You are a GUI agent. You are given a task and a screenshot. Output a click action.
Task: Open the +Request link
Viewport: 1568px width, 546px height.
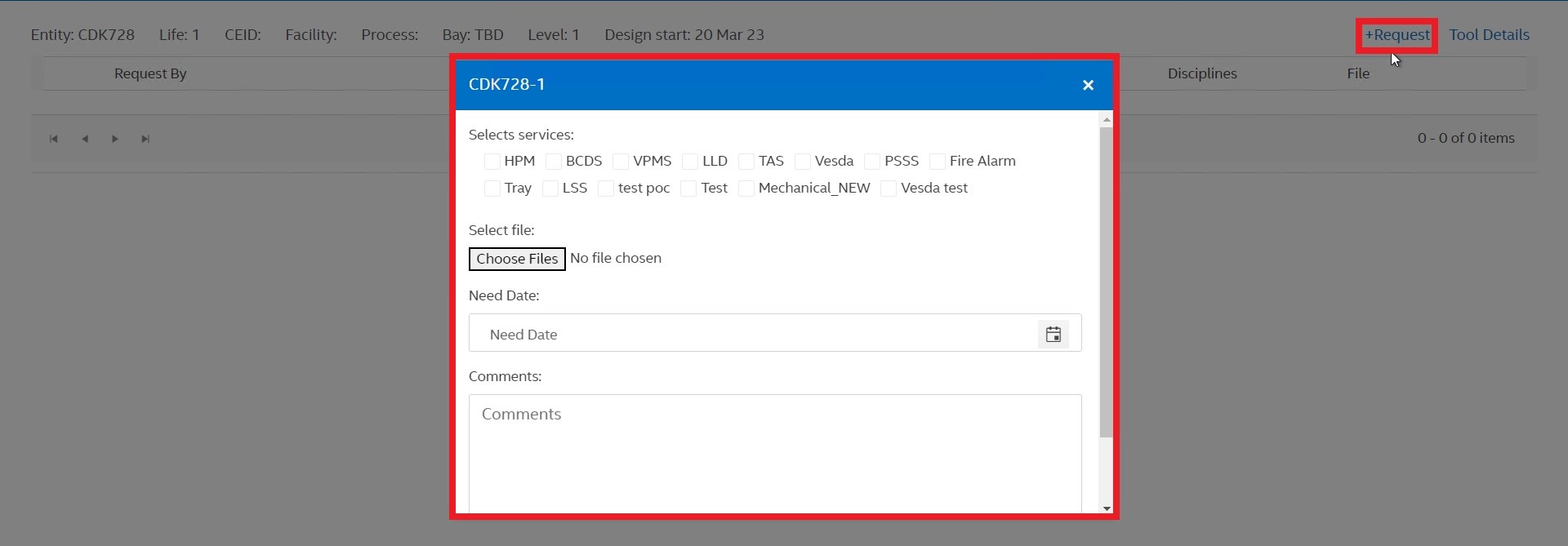(1396, 35)
